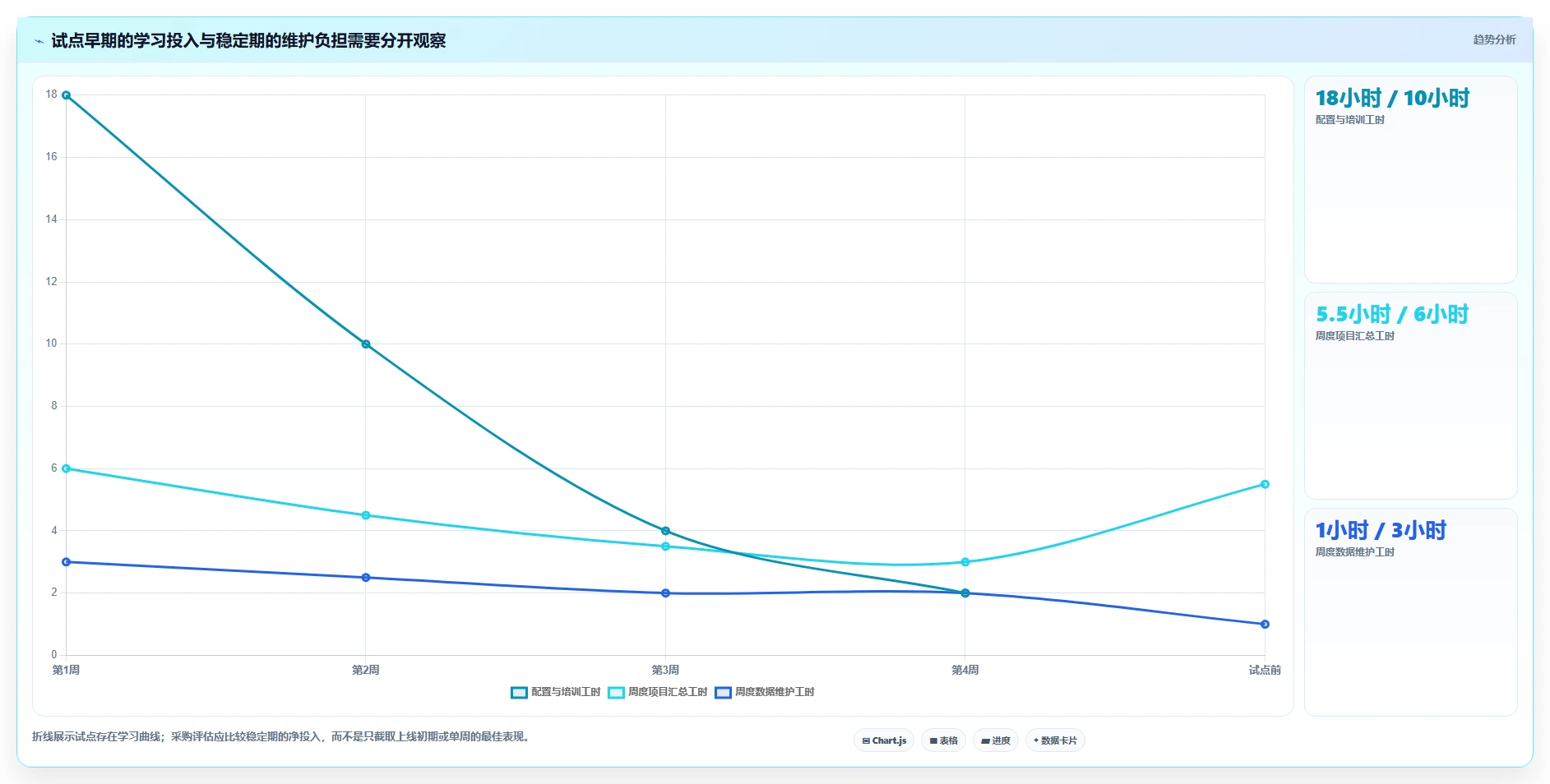Select 周度项目汇总工时 point at 第1周
1550x784 pixels.
[x=67, y=468]
